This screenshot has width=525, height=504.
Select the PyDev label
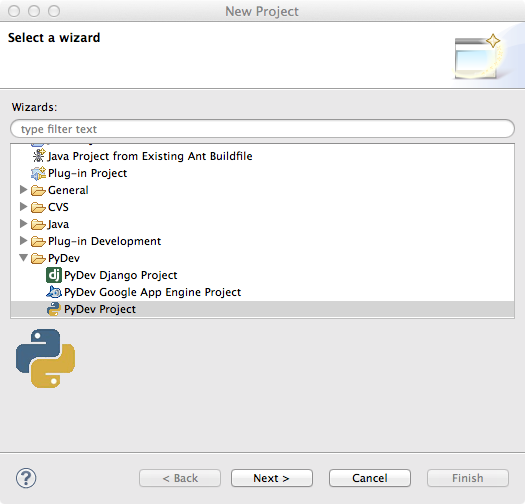(64, 259)
